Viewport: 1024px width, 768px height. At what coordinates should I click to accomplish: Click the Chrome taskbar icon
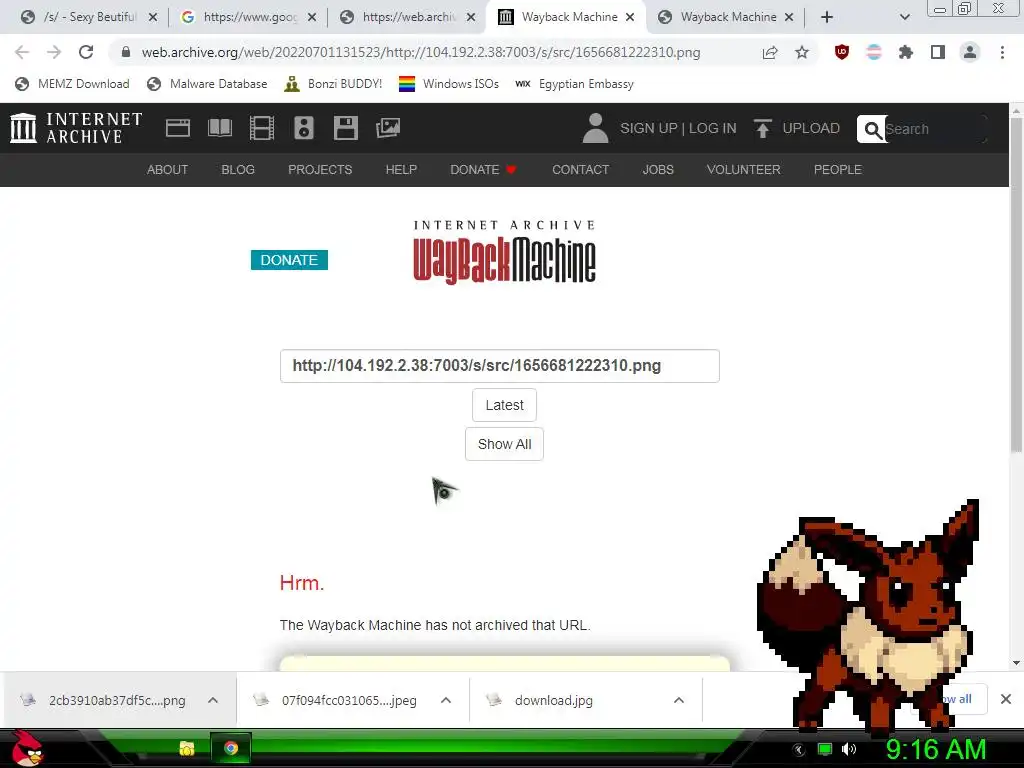231,748
